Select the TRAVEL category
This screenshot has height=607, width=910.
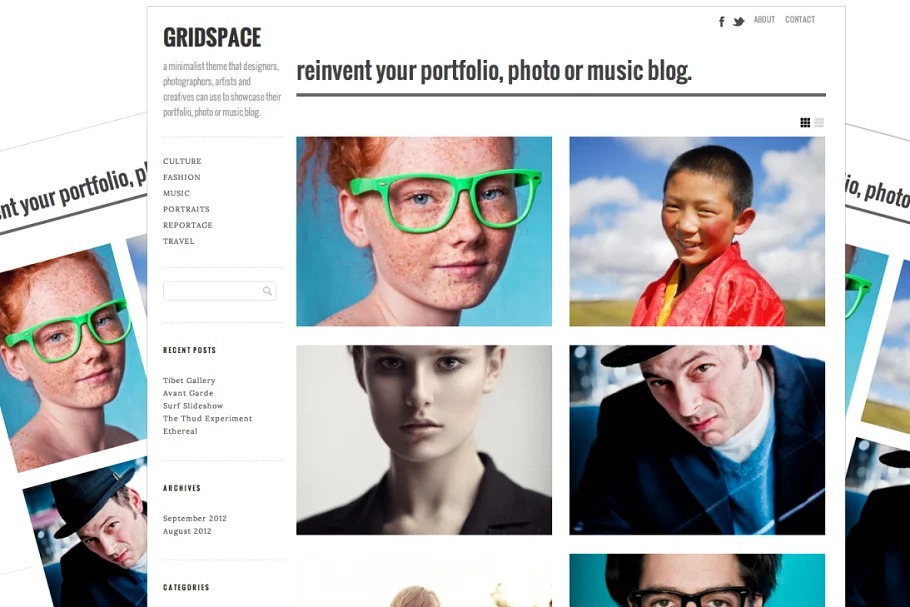pyautogui.click(x=179, y=241)
